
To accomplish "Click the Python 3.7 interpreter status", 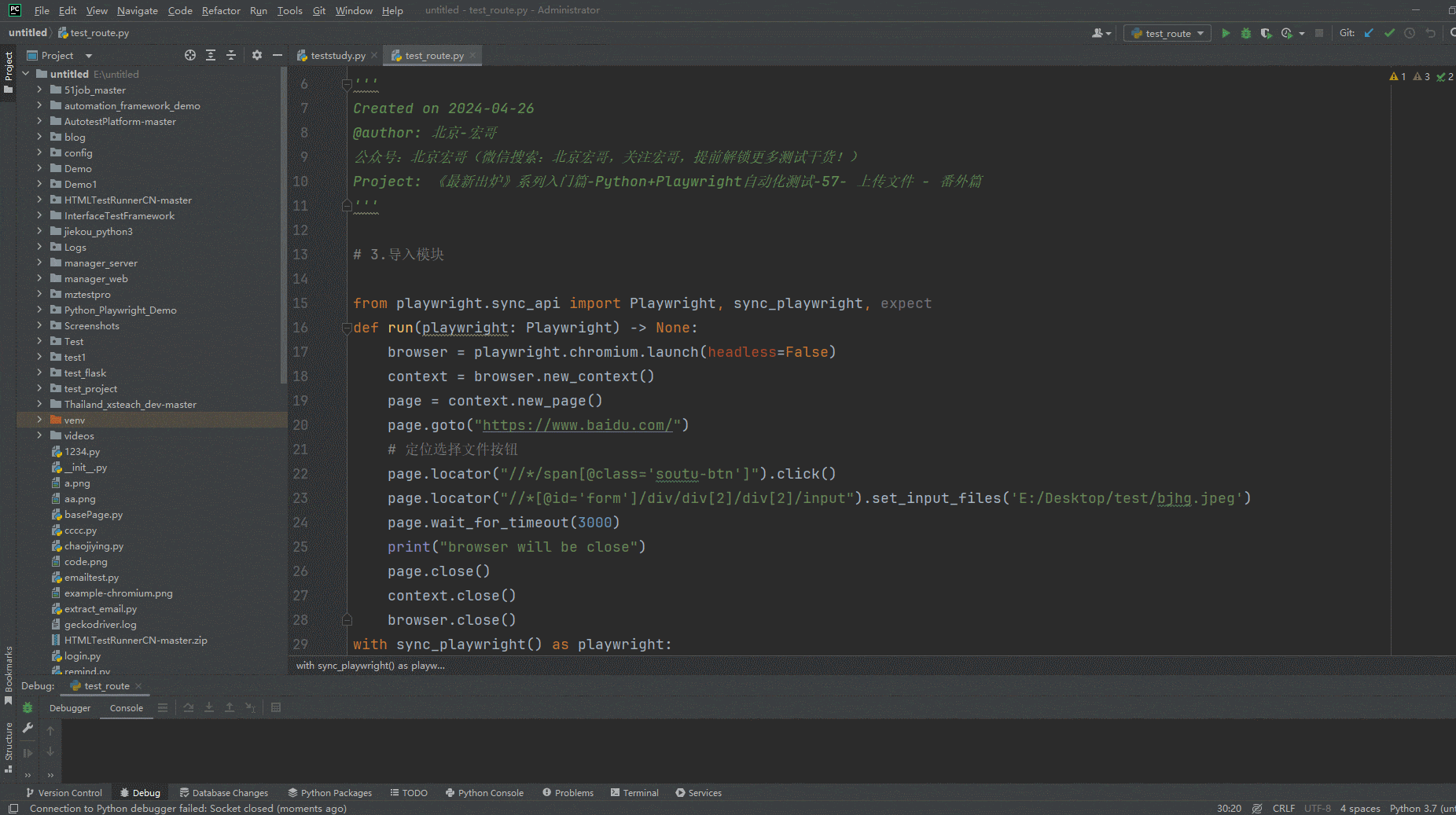I will [1422, 809].
